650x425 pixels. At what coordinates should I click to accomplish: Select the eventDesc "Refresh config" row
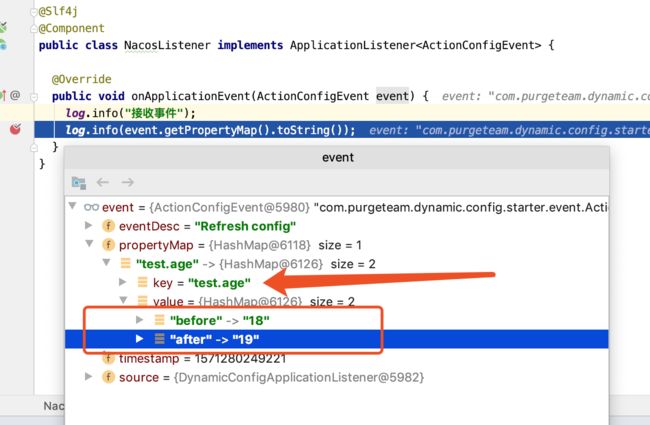(x=337, y=226)
